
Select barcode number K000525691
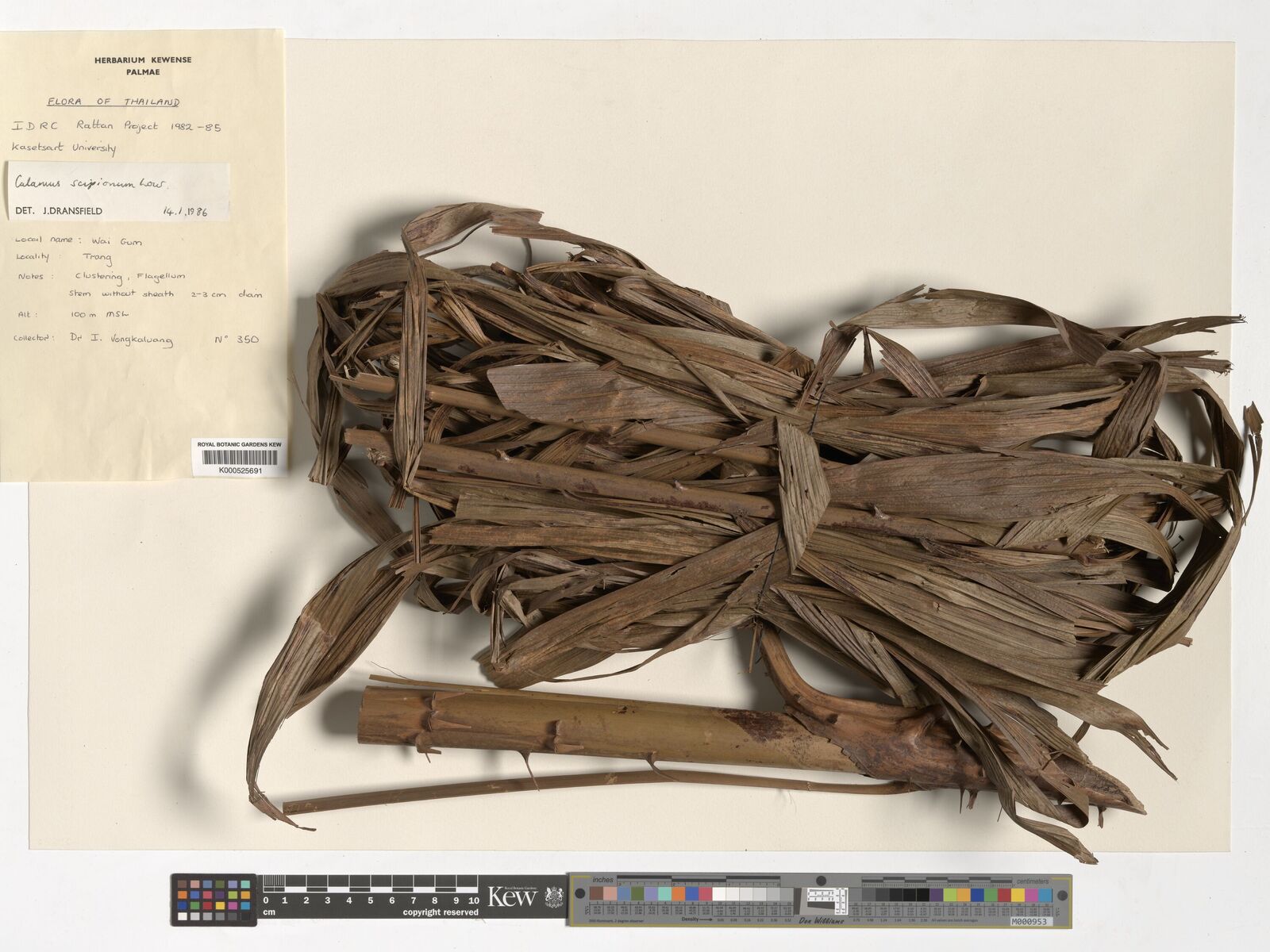pos(239,470)
